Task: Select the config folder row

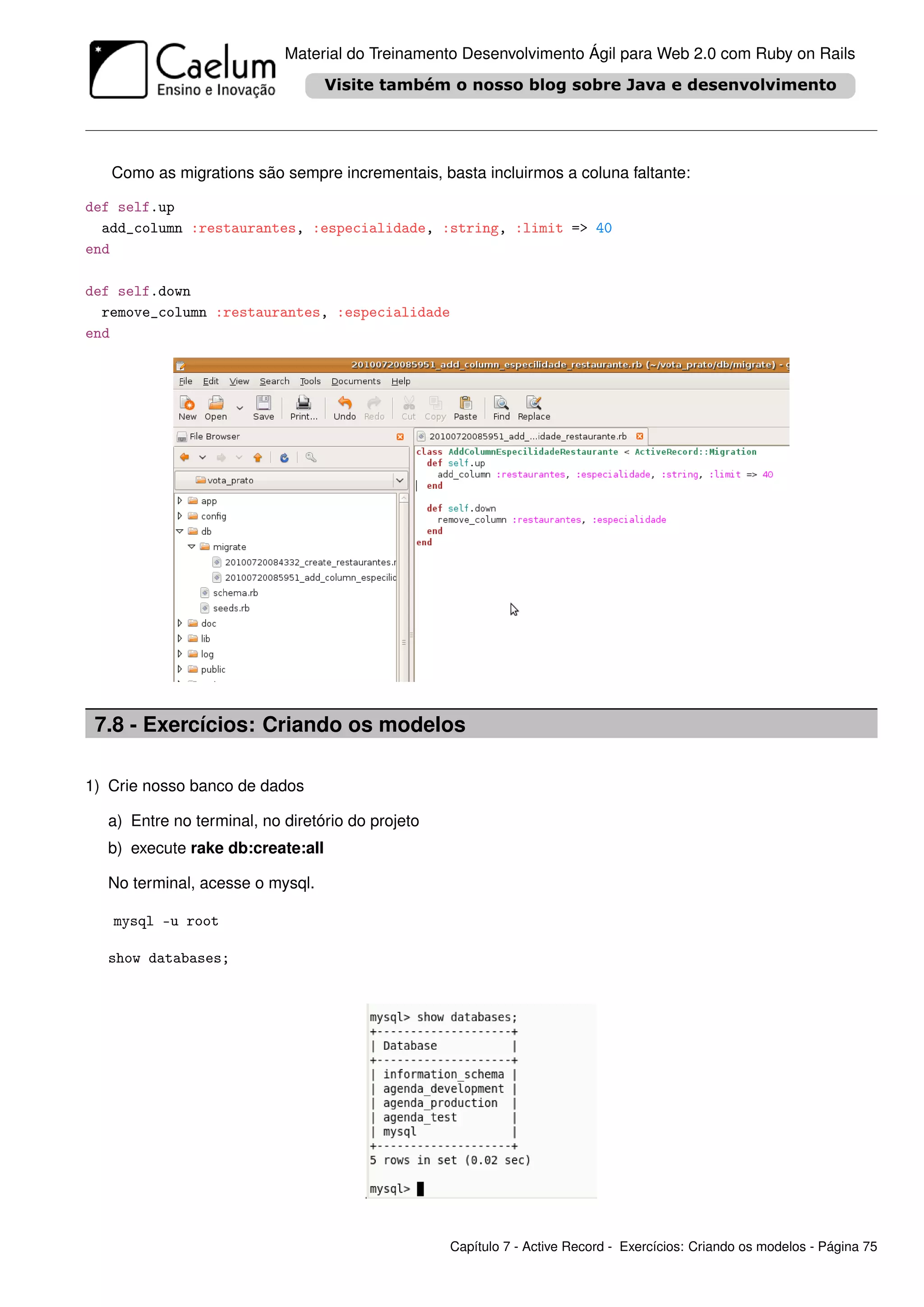Action: tap(207, 516)
